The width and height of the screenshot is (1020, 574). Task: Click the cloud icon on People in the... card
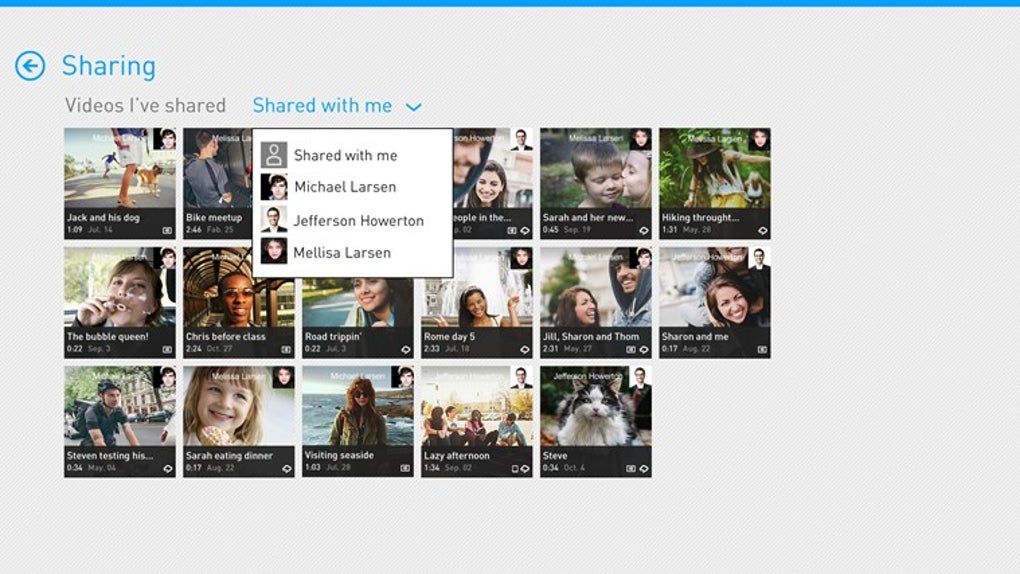525,230
